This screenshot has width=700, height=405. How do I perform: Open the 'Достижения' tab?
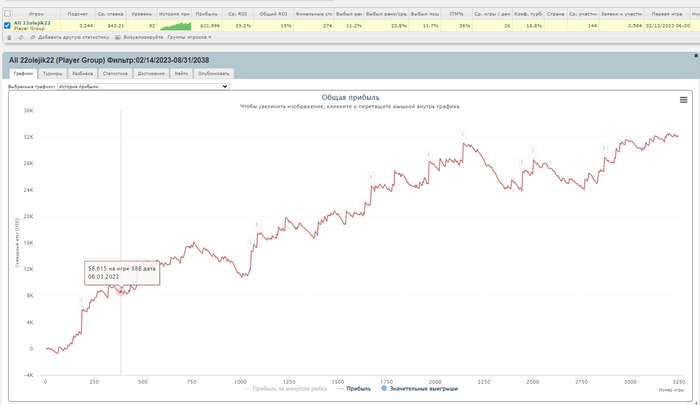[x=151, y=74]
